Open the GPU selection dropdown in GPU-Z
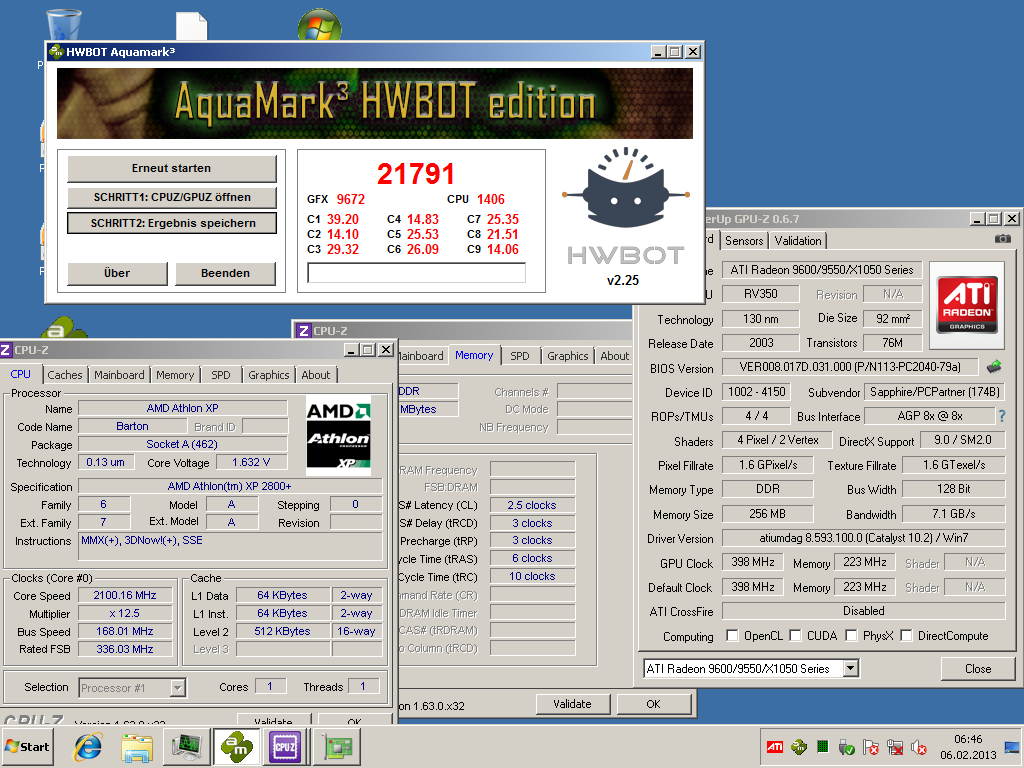 [x=850, y=668]
